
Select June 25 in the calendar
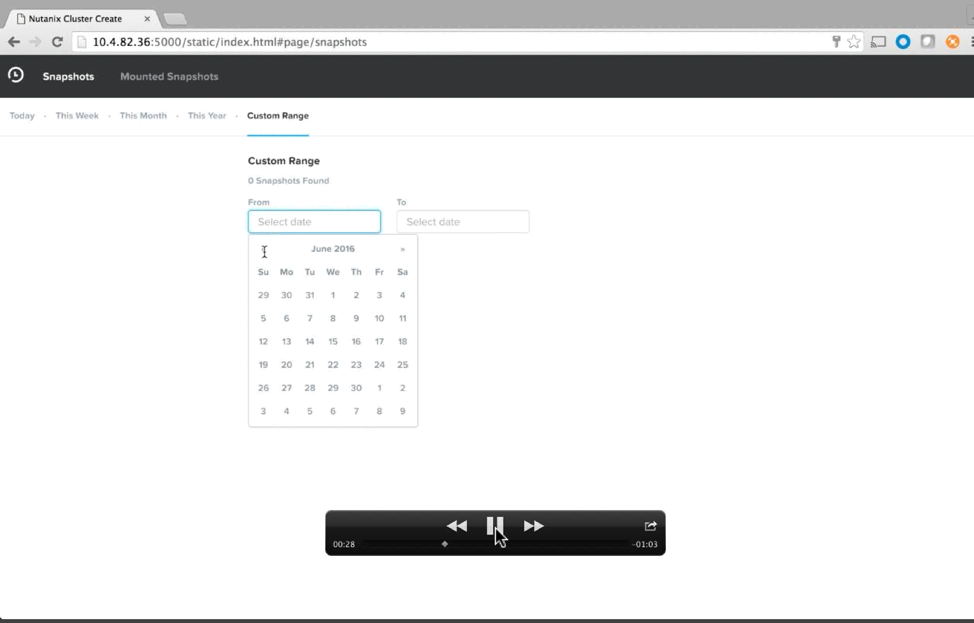pyautogui.click(x=403, y=365)
